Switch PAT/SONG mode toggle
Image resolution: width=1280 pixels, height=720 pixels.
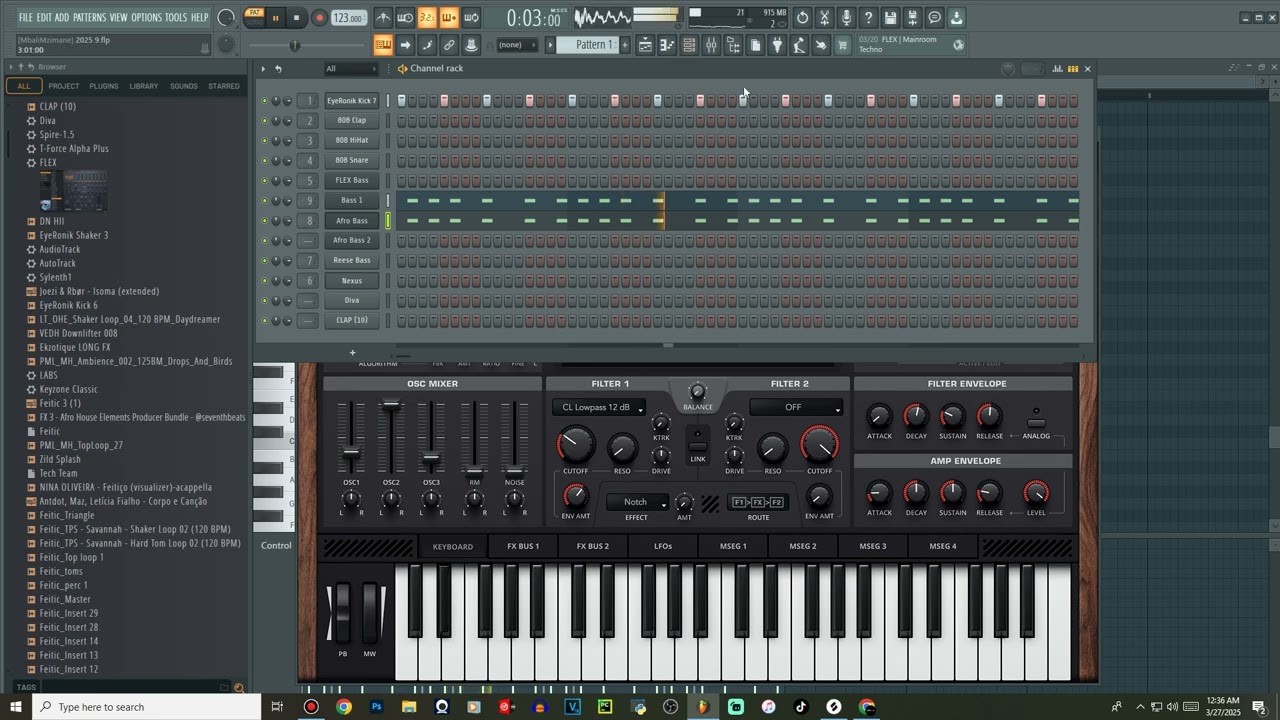pos(254,17)
